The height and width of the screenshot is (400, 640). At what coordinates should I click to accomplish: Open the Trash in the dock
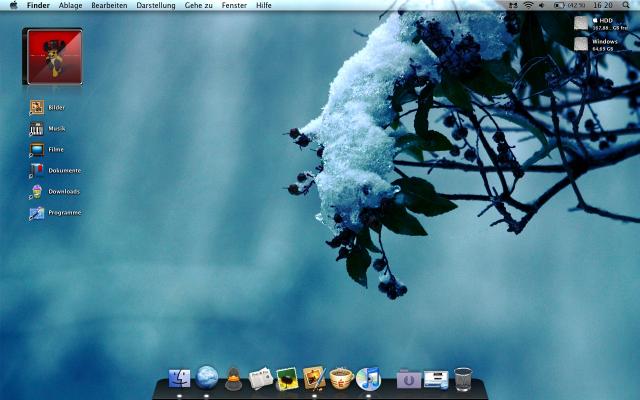tap(463, 378)
